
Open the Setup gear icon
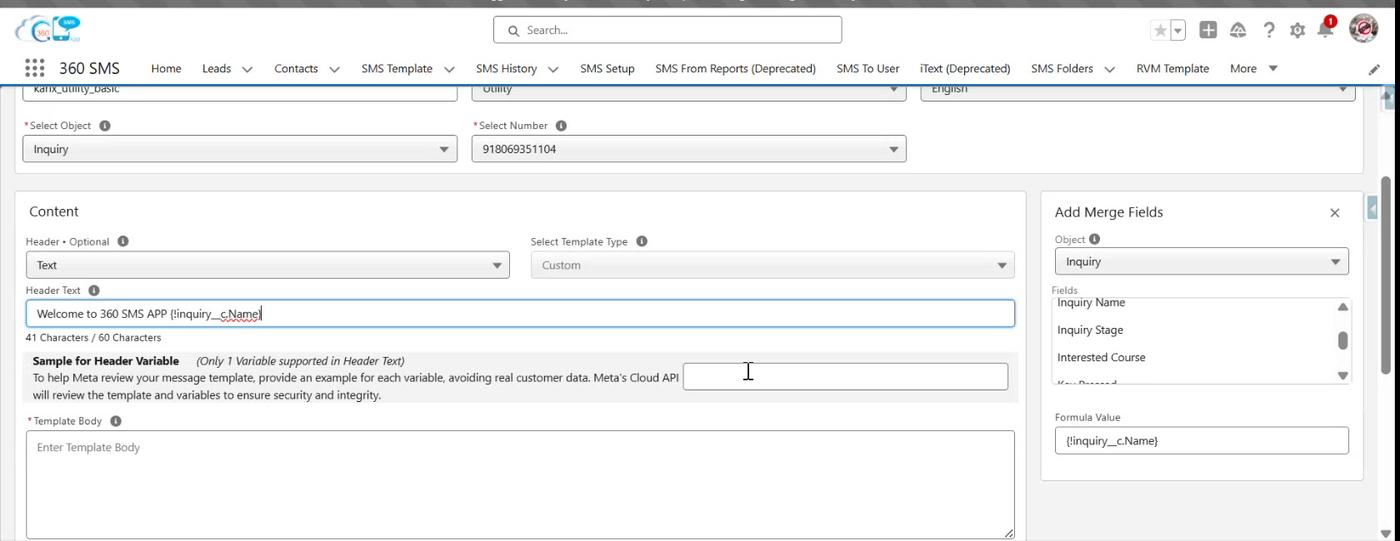[x=1297, y=30]
